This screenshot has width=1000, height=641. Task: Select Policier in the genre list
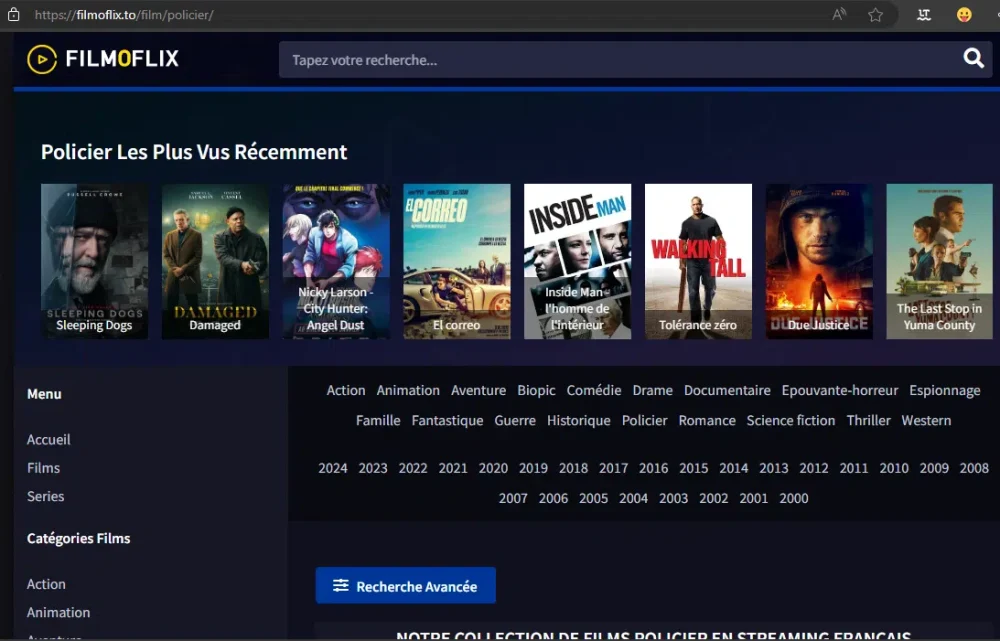(644, 420)
